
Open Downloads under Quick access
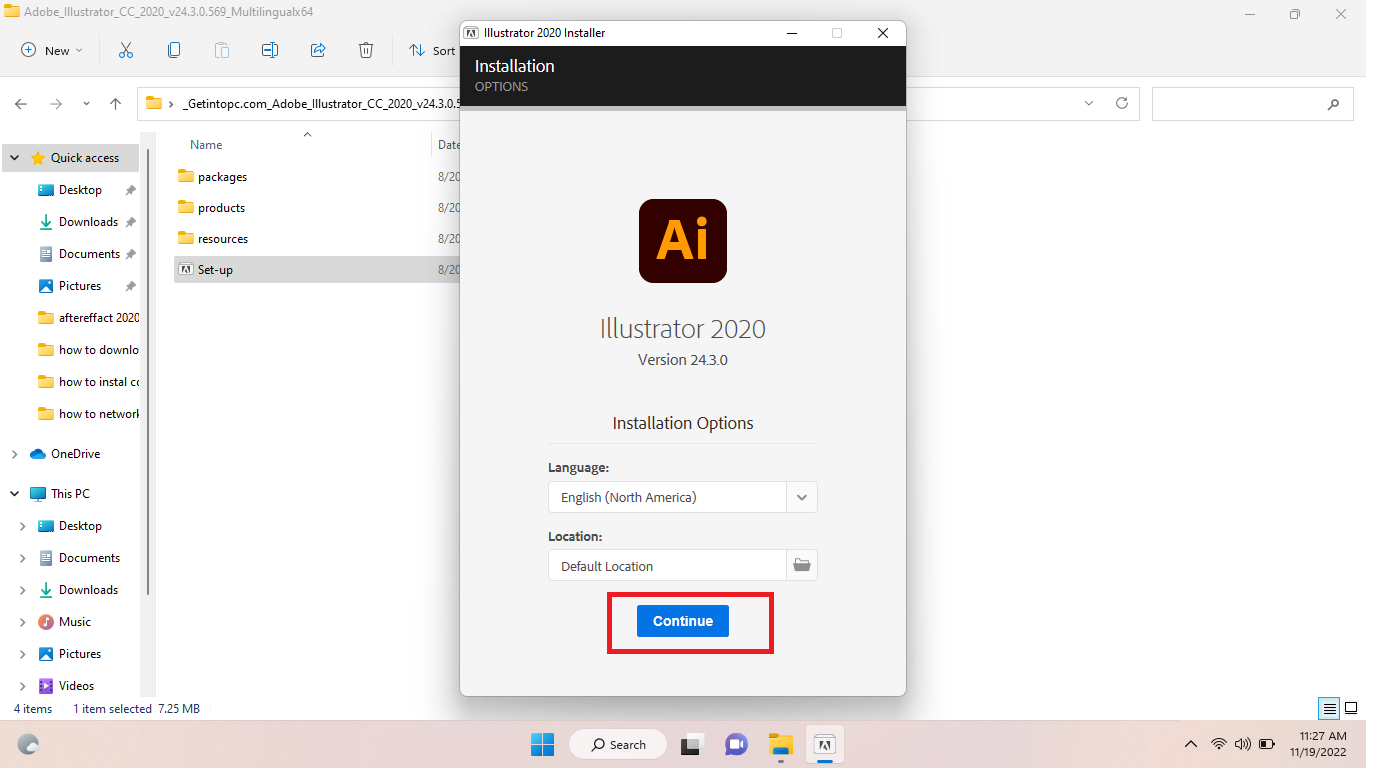coord(88,222)
